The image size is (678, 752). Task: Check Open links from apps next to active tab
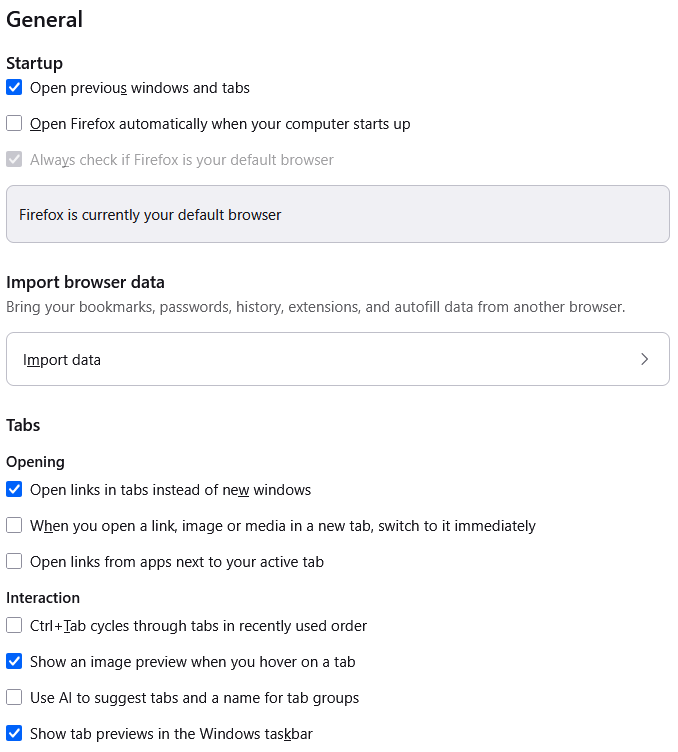[x=14, y=562]
